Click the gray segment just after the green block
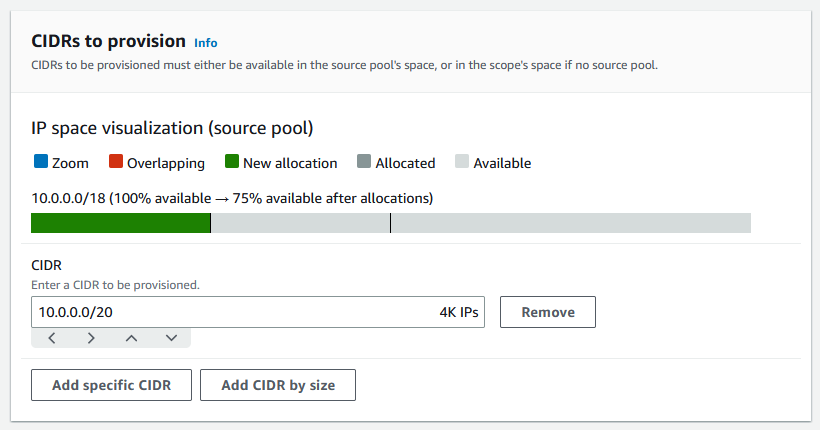The image size is (820, 430). click(x=300, y=223)
